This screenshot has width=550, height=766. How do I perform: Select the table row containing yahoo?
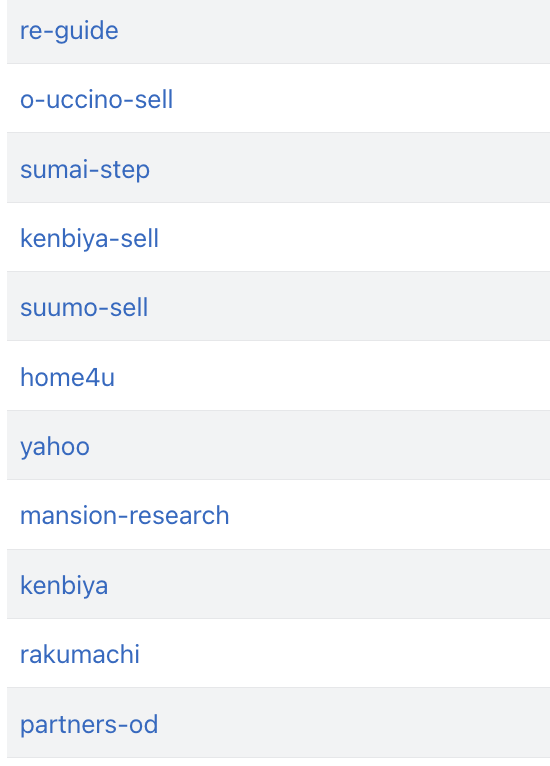click(x=278, y=445)
